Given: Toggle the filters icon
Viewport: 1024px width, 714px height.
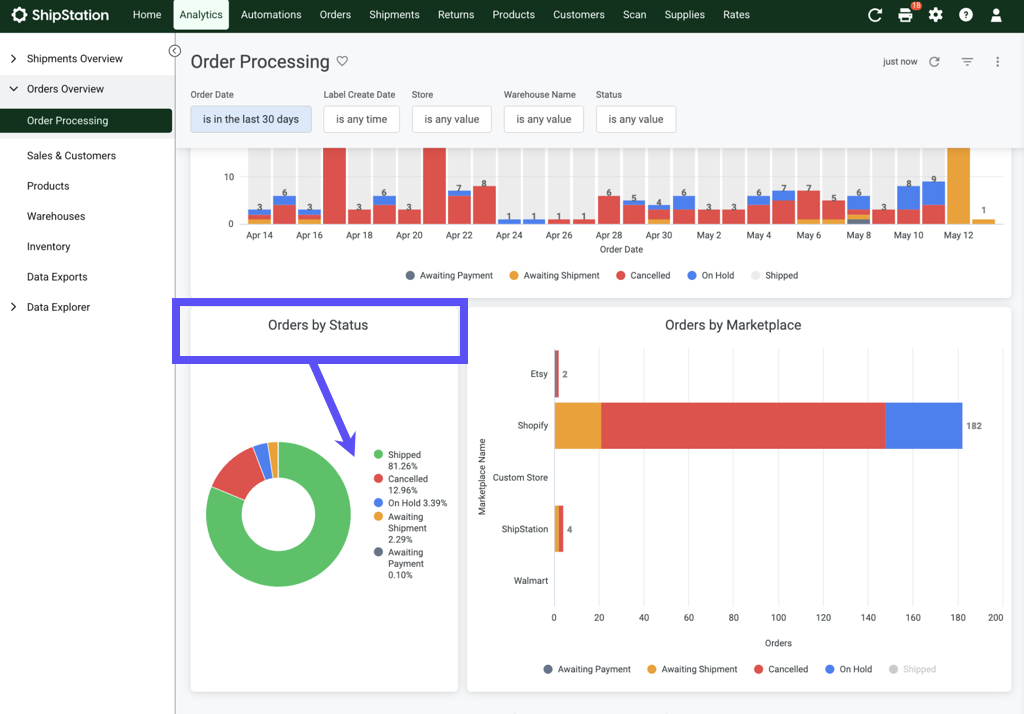Looking at the screenshot, I should tap(967, 61).
